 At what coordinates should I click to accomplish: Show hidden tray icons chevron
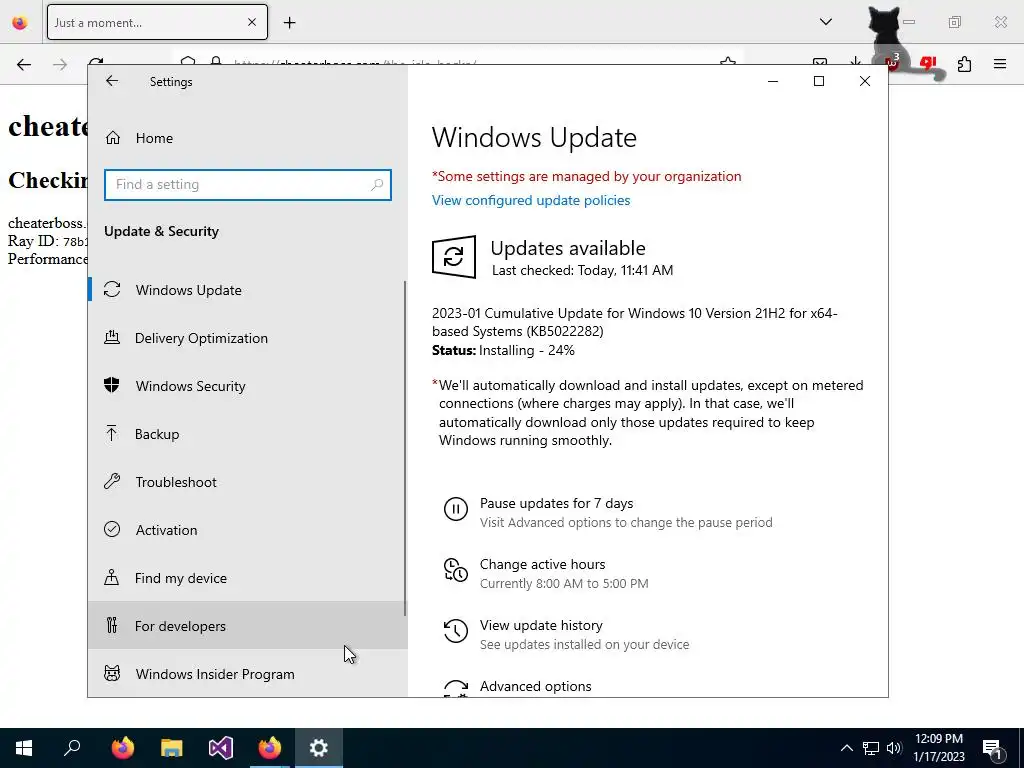click(846, 748)
